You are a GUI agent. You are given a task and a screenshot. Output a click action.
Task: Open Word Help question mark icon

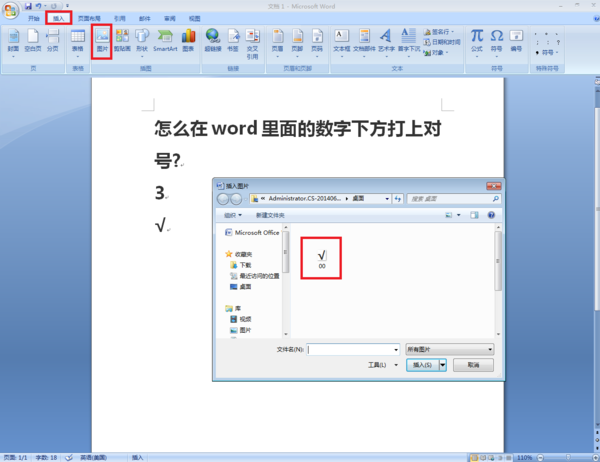pos(596,18)
